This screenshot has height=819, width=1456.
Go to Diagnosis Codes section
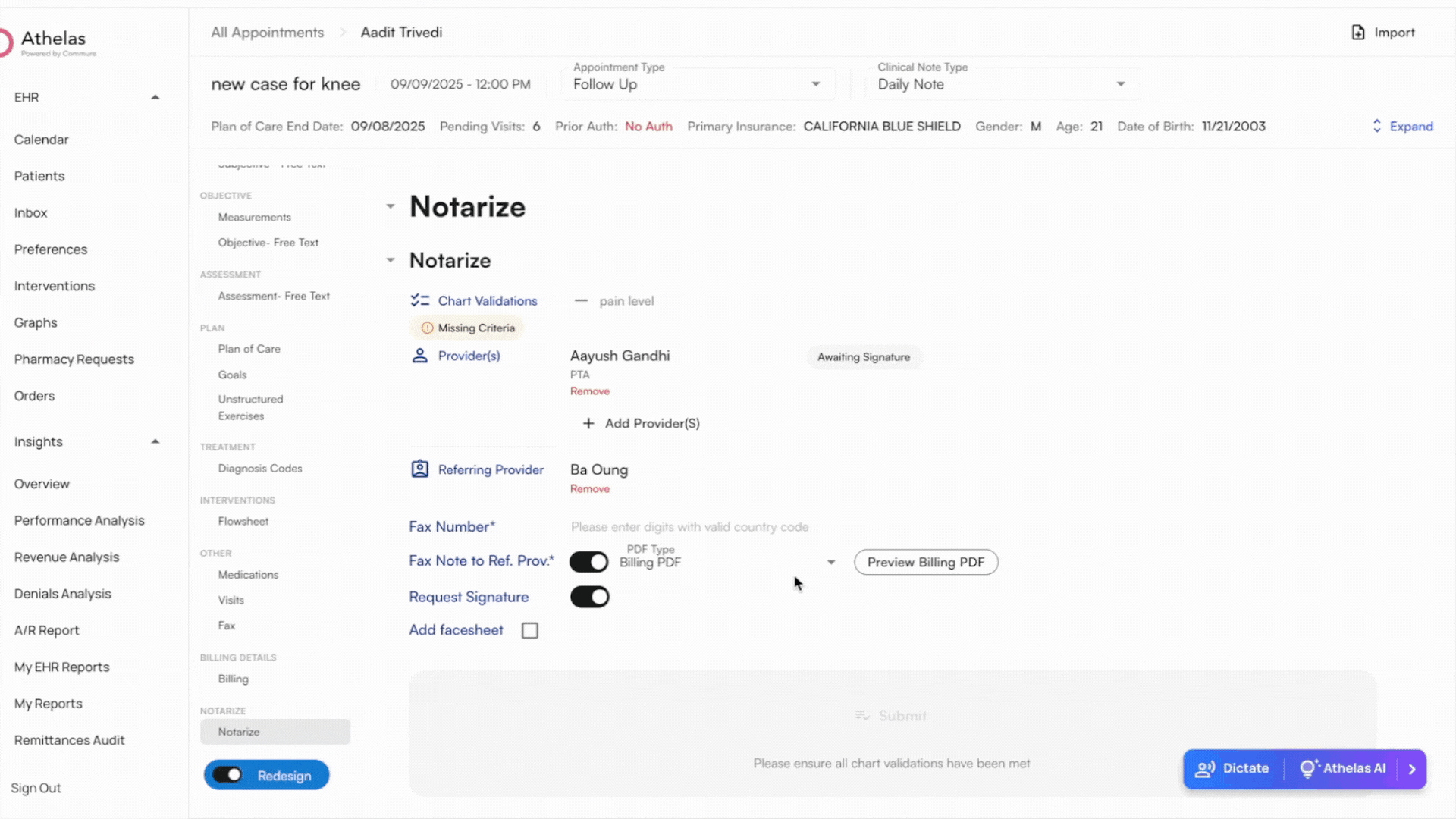coord(259,469)
